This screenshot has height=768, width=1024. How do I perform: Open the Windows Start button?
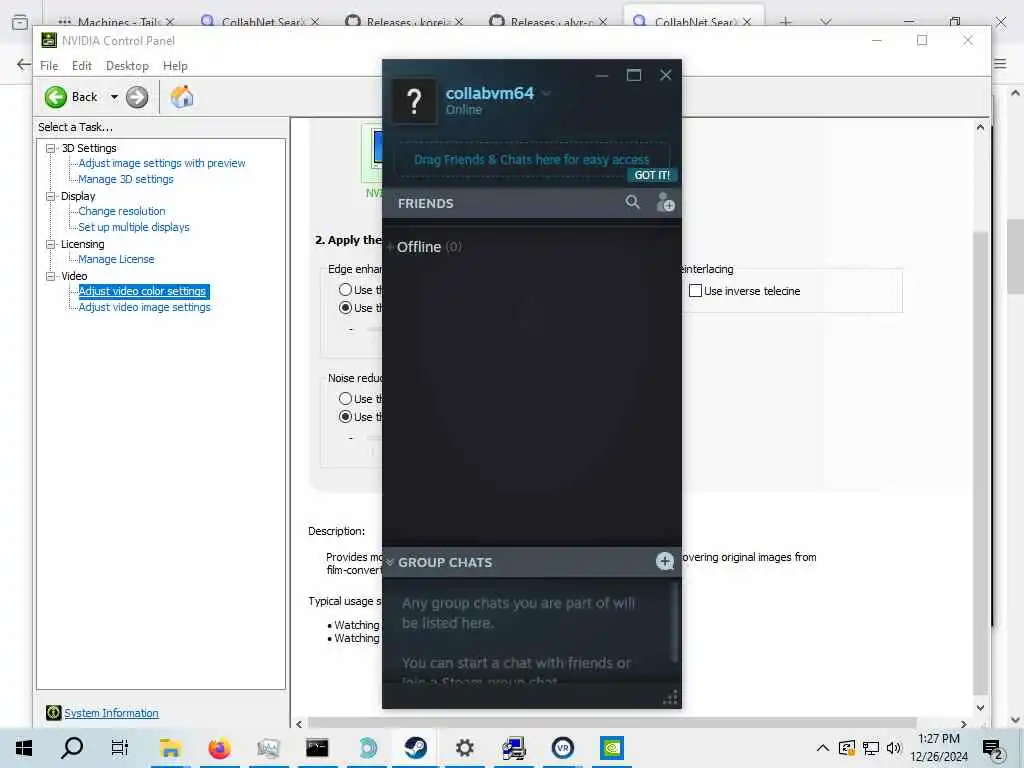[x=24, y=748]
